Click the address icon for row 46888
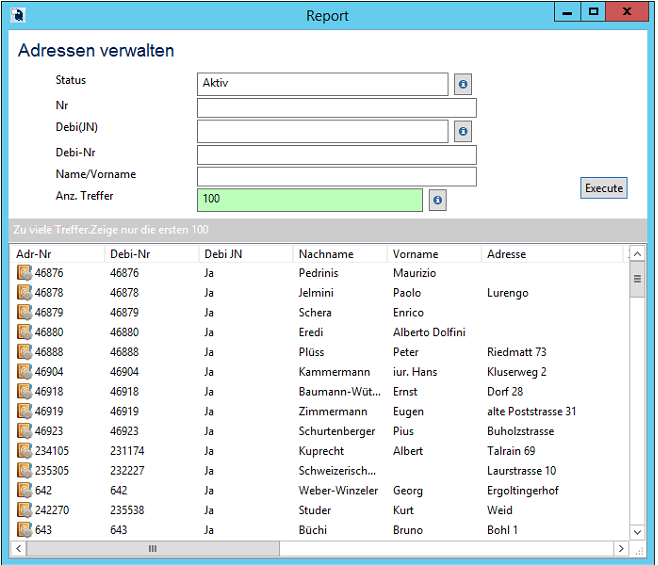This screenshot has height=565, width=658. click(24, 352)
